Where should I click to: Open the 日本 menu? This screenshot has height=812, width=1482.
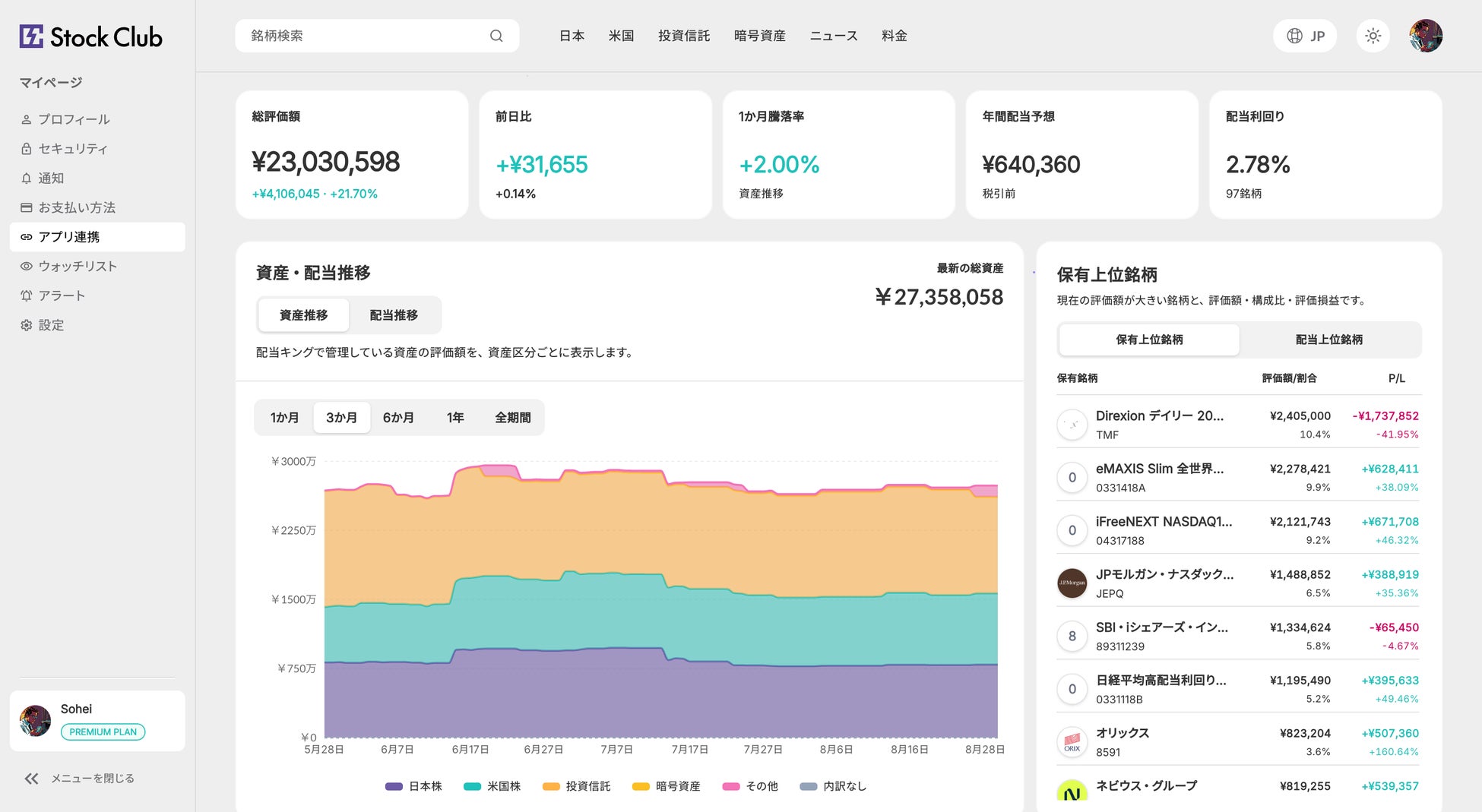tap(572, 36)
